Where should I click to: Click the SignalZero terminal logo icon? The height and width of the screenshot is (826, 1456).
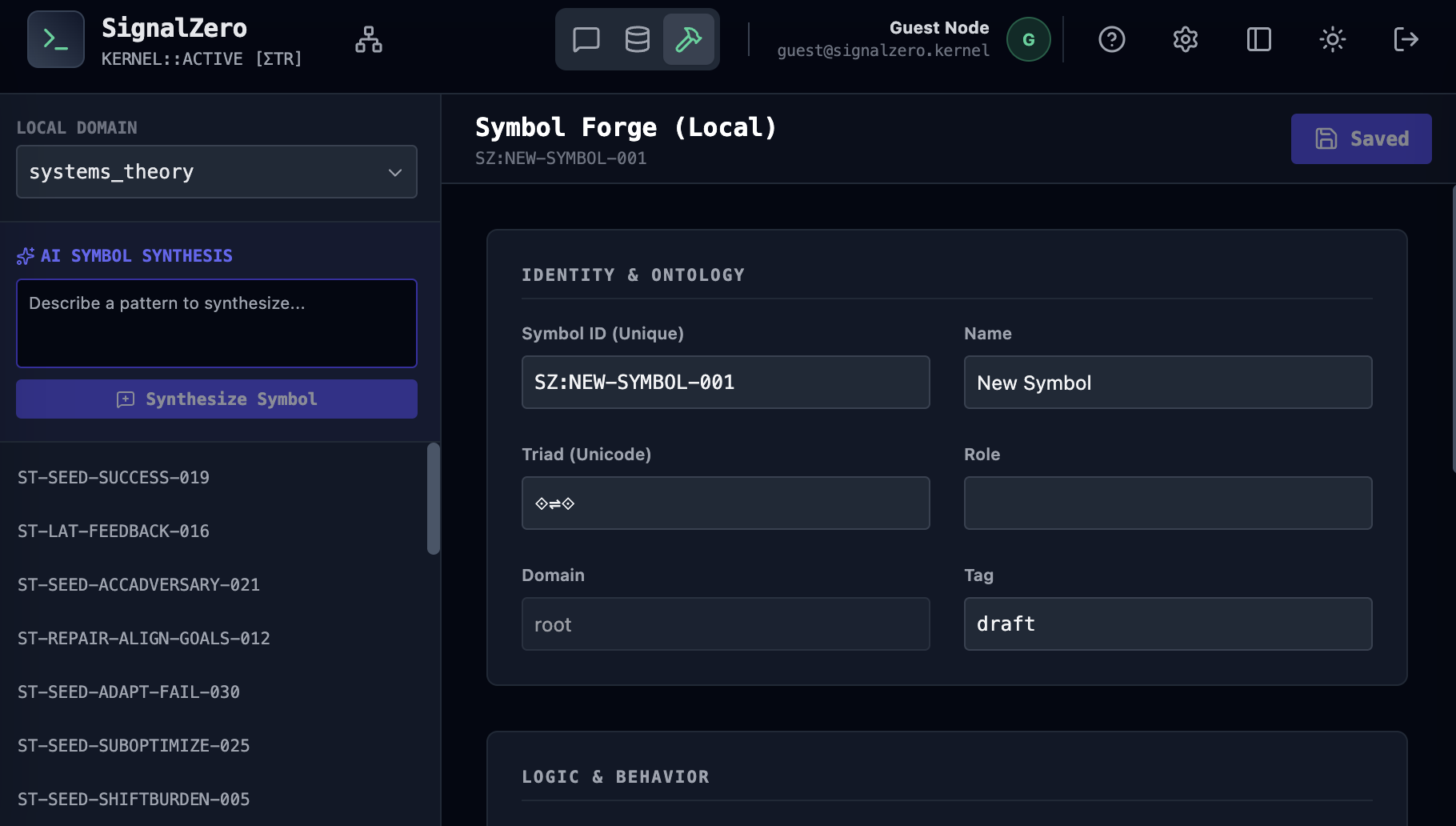(55, 39)
